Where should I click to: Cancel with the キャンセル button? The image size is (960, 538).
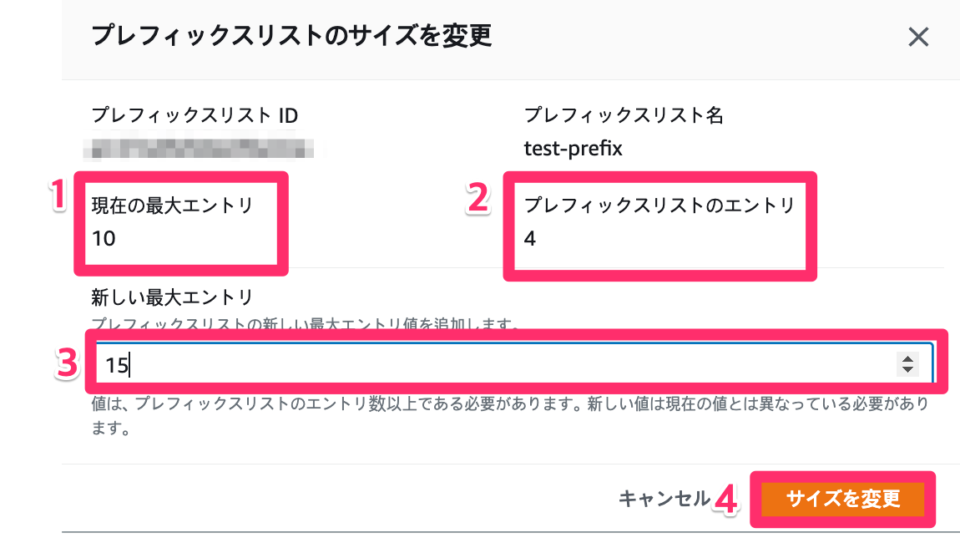pos(664,499)
